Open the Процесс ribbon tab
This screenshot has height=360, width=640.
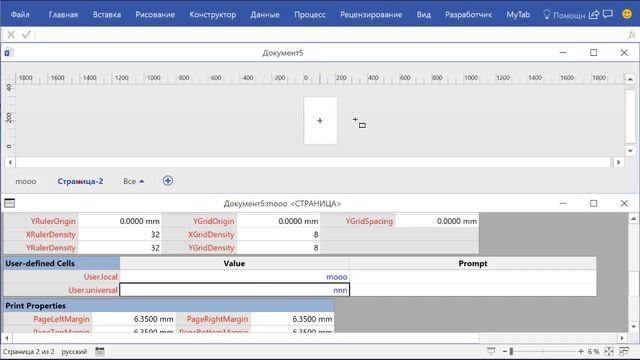point(310,15)
